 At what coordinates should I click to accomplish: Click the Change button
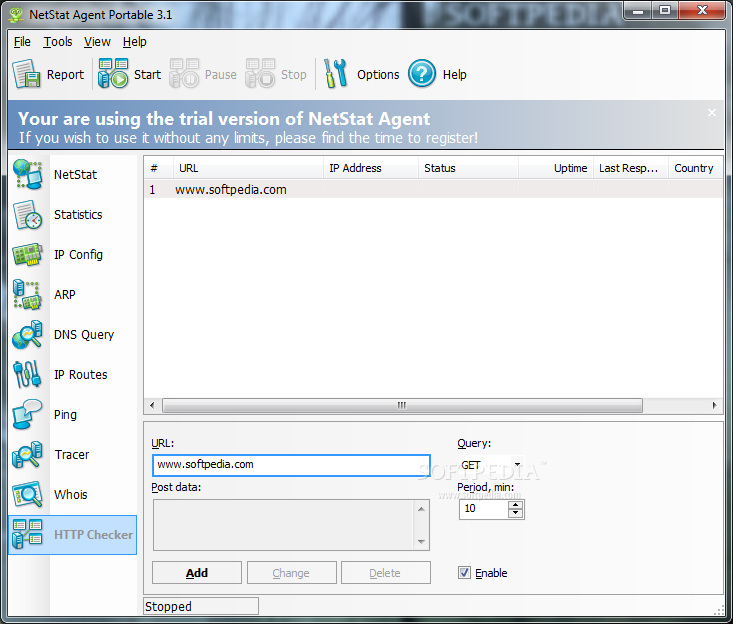coord(291,573)
